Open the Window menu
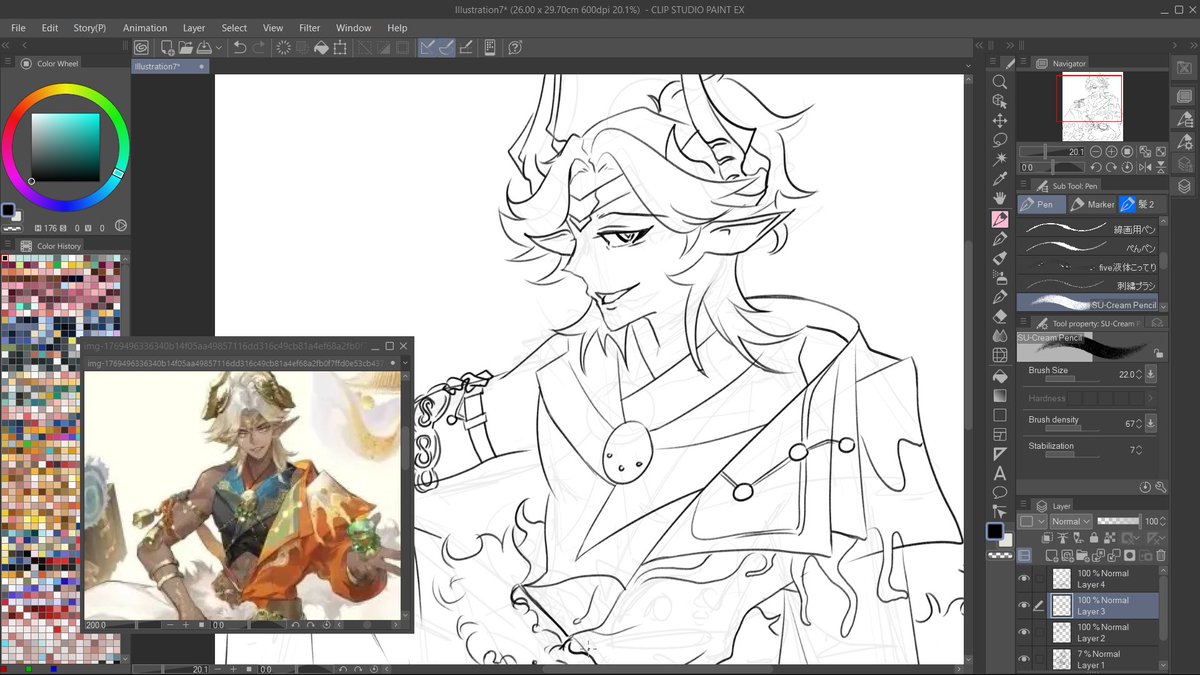Image resolution: width=1200 pixels, height=675 pixels. point(354,28)
